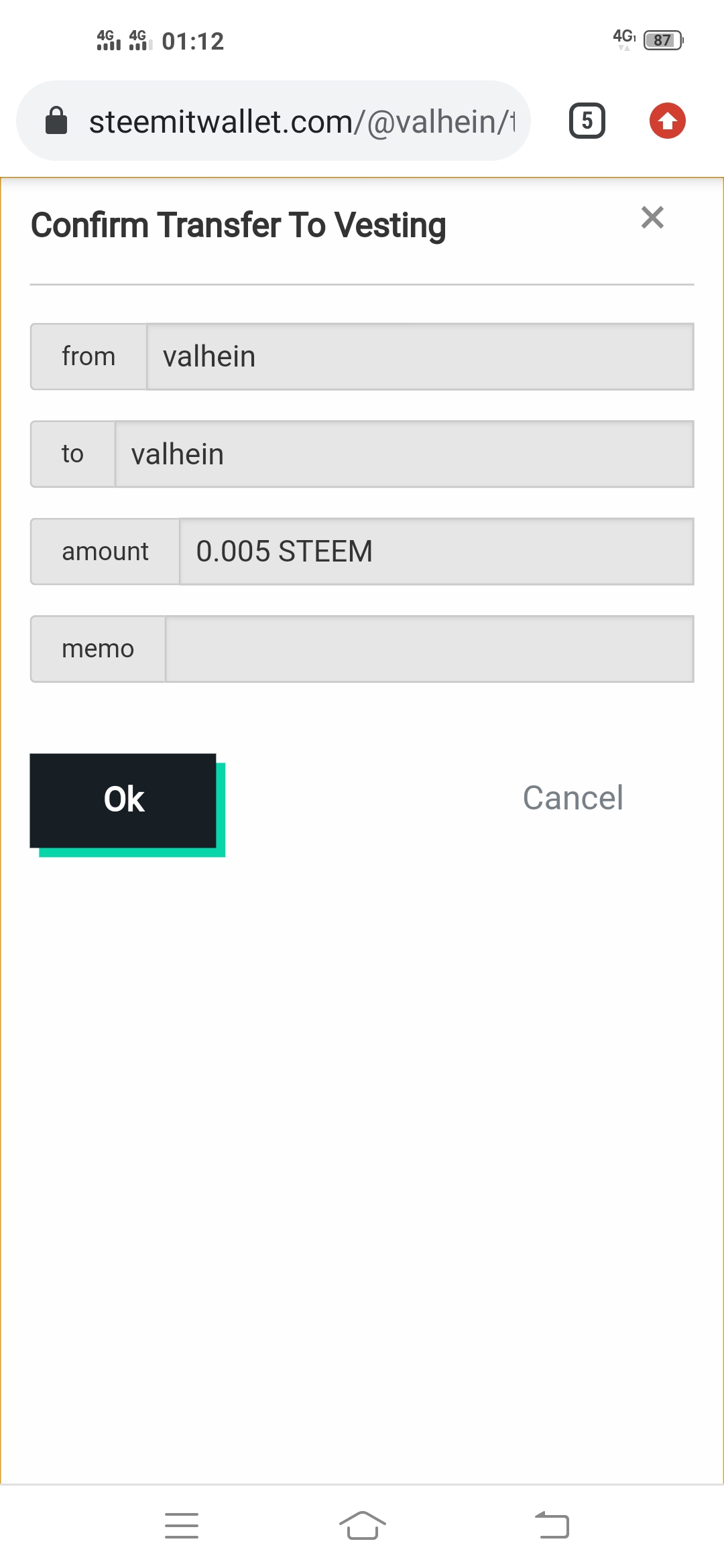Focus the from field containing valhein
This screenshot has height=1568, width=724.
[x=420, y=356]
